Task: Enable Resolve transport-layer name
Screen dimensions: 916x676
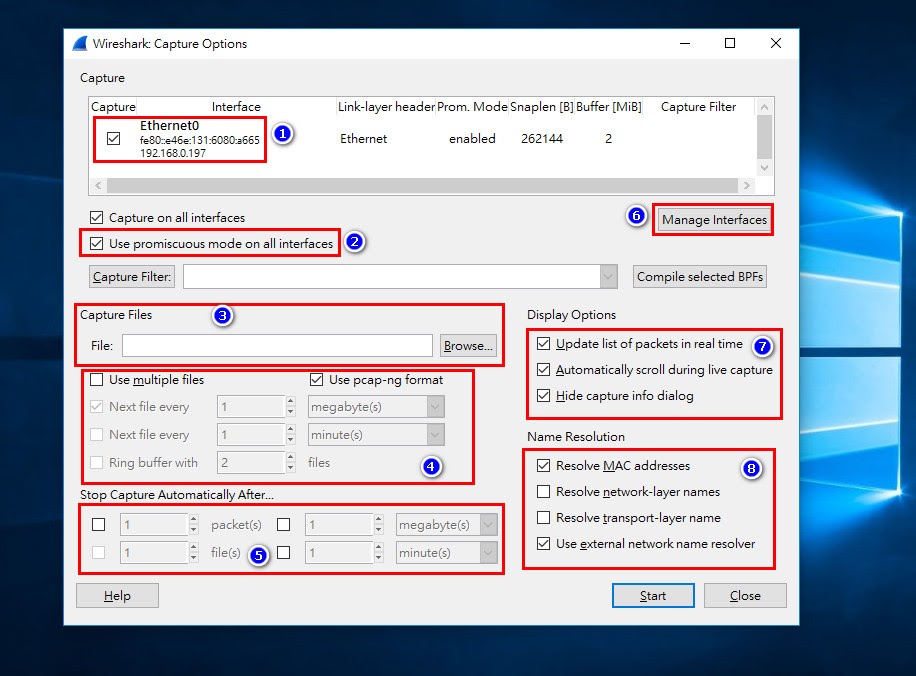Action: 543,518
